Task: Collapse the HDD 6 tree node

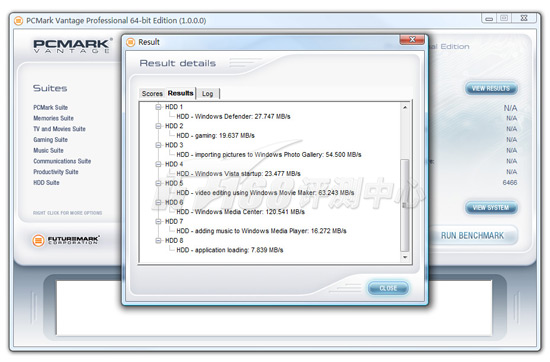Action: pyautogui.click(x=159, y=202)
